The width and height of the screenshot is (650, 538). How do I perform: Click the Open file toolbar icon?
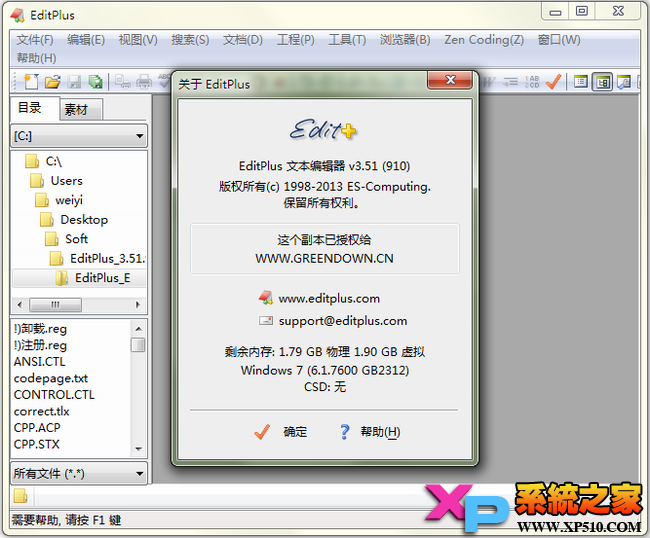(x=53, y=82)
